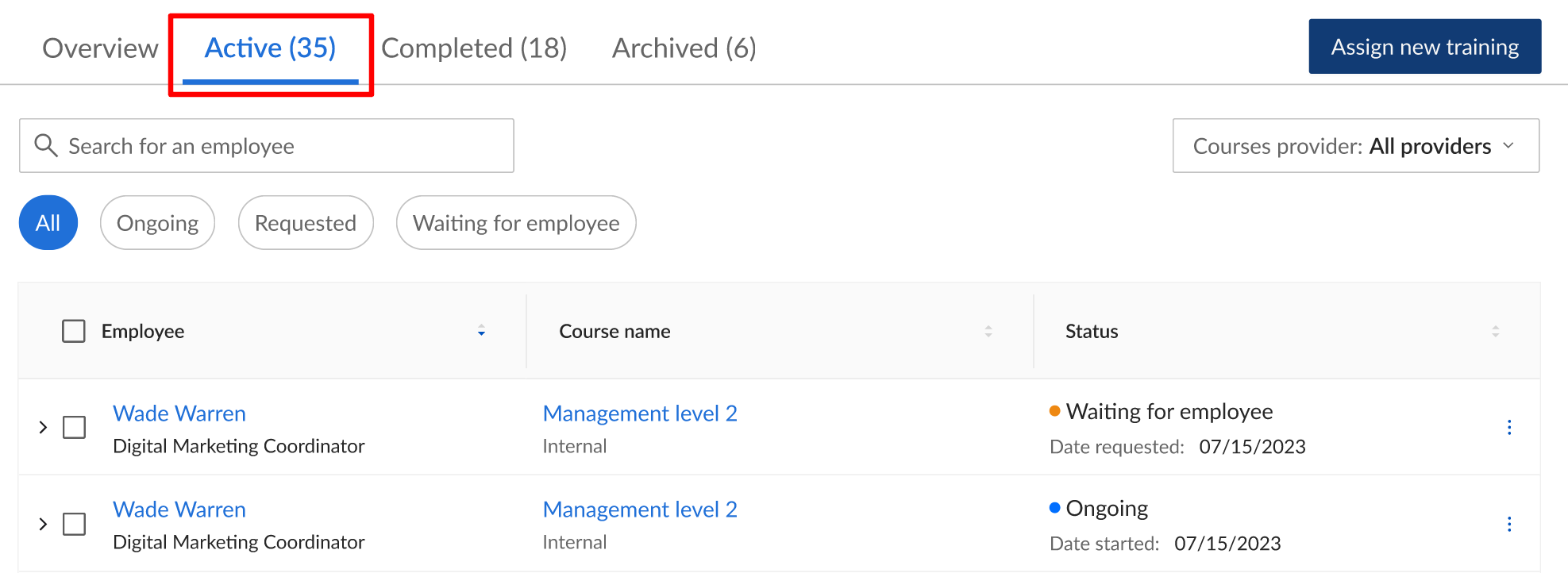
Task: Switch to the Completed (18) tab
Action: pos(474,48)
